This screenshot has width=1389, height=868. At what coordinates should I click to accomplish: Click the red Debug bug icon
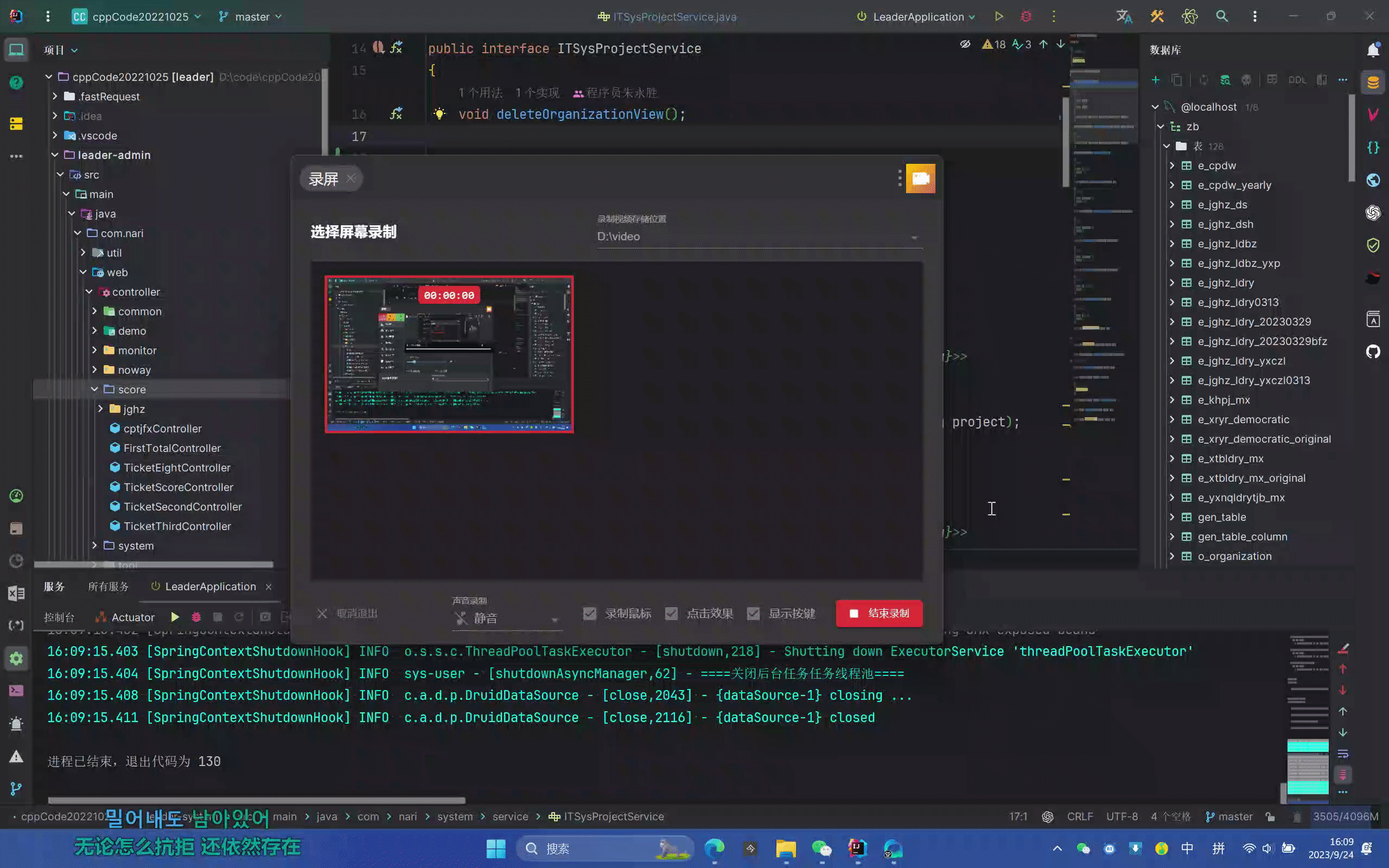(1025, 17)
